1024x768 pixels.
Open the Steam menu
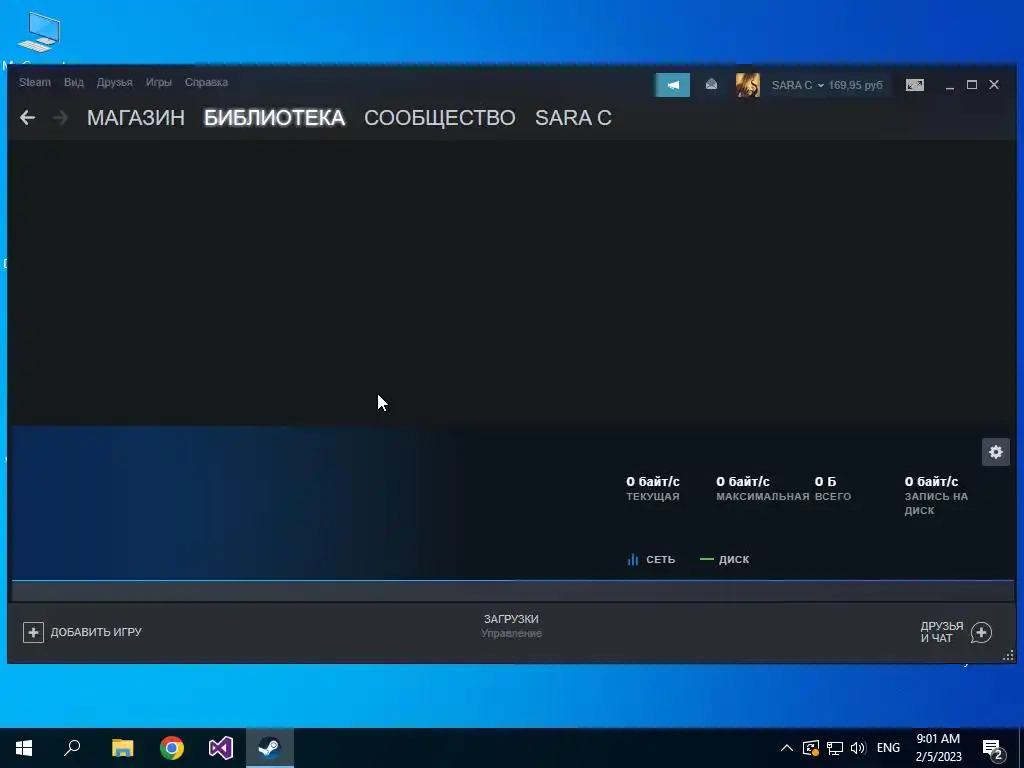click(x=35, y=82)
